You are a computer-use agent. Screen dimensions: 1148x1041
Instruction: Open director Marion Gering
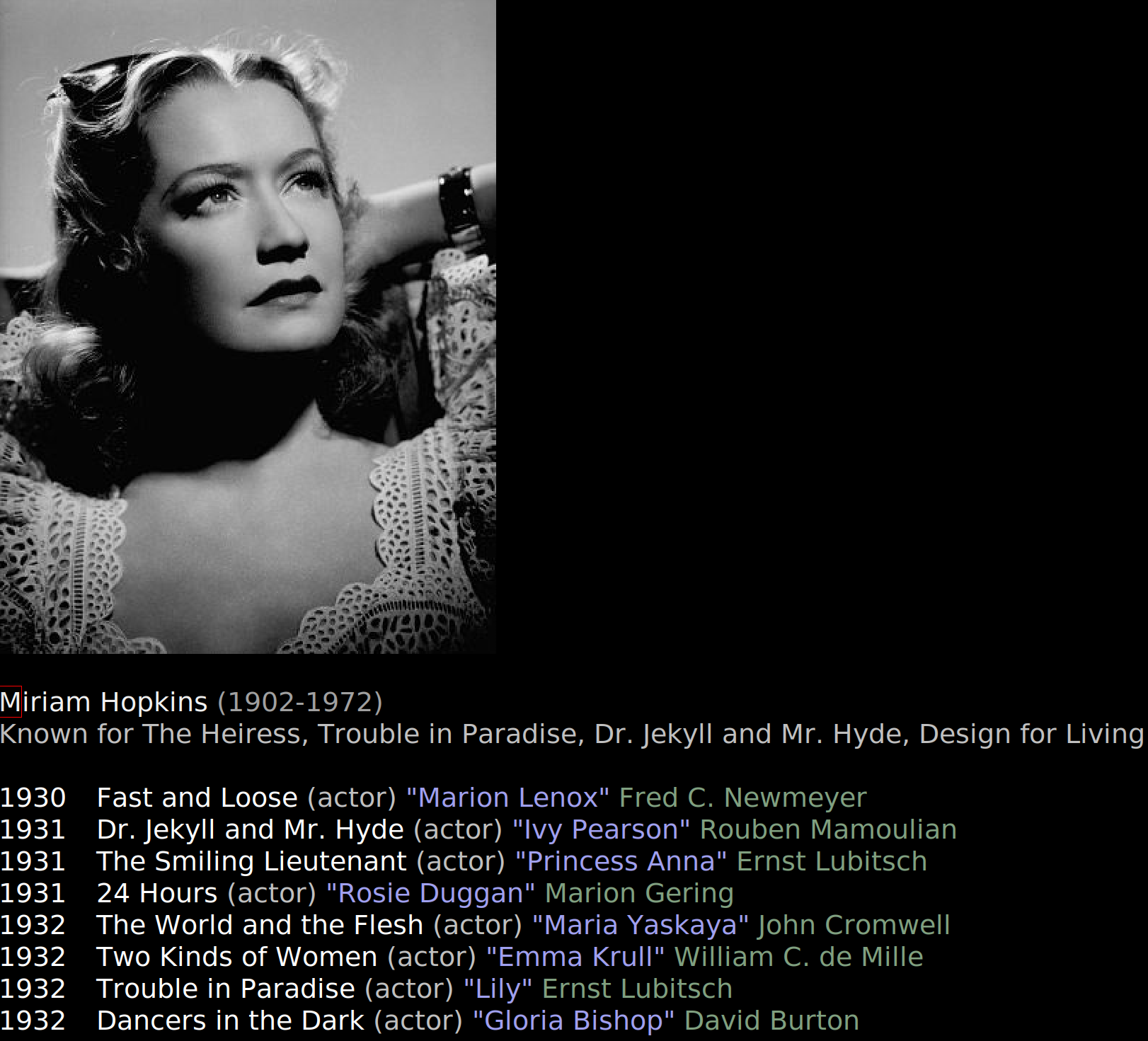pyautogui.click(x=640, y=893)
